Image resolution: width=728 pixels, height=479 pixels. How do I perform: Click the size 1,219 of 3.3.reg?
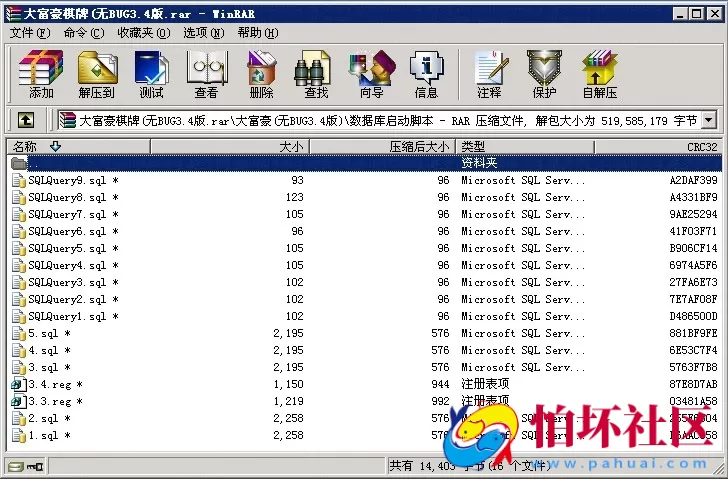288,401
